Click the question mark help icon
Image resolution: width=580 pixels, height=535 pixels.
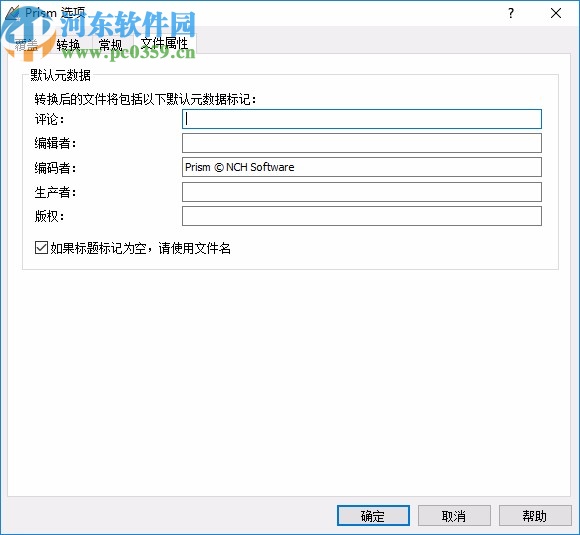click(x=511, y=14)
